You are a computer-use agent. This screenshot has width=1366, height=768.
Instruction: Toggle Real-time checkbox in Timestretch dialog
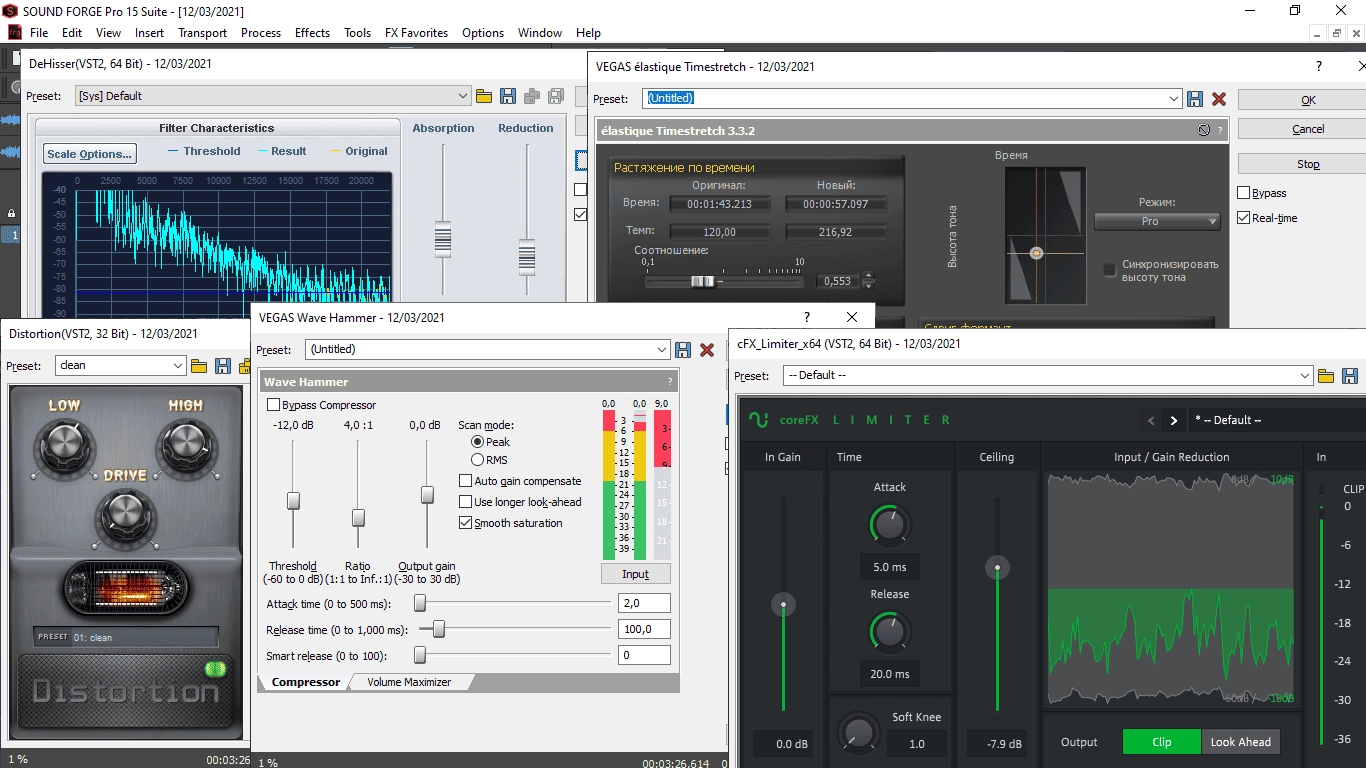click(x=1244, y=218)
